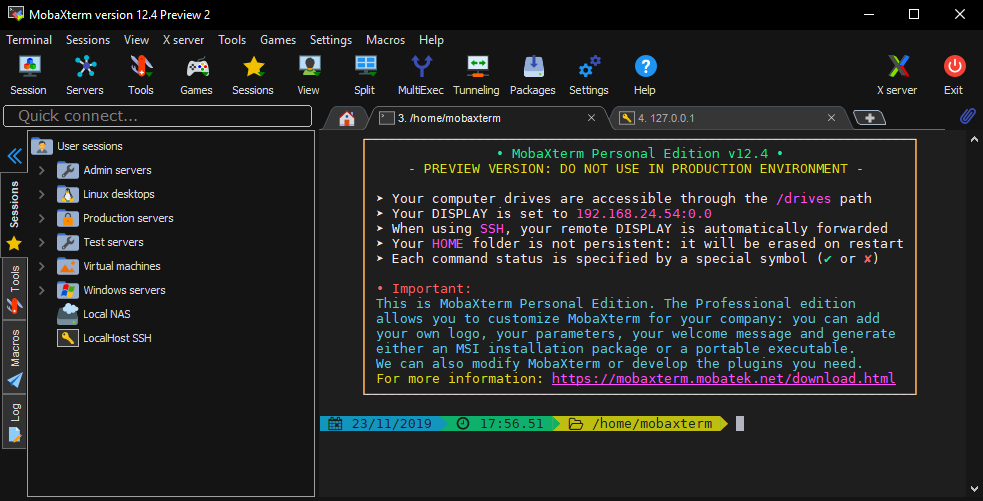Expand the Virtual machines folder
983x501 pixels.
pyautogui.click(x=41, y=266)
